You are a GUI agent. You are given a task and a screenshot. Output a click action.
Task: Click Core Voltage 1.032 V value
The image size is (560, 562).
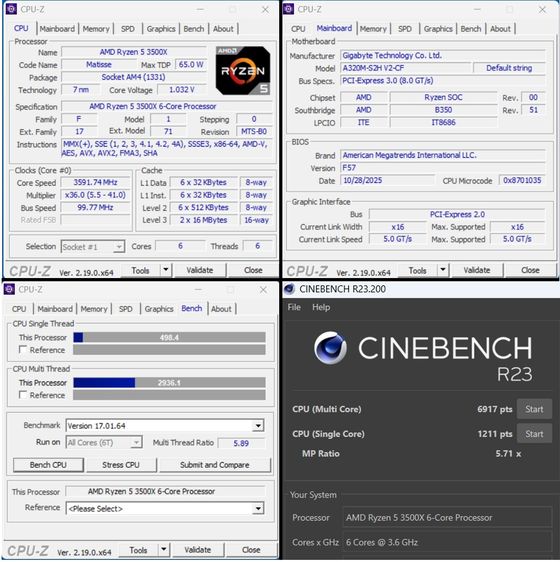182,90
